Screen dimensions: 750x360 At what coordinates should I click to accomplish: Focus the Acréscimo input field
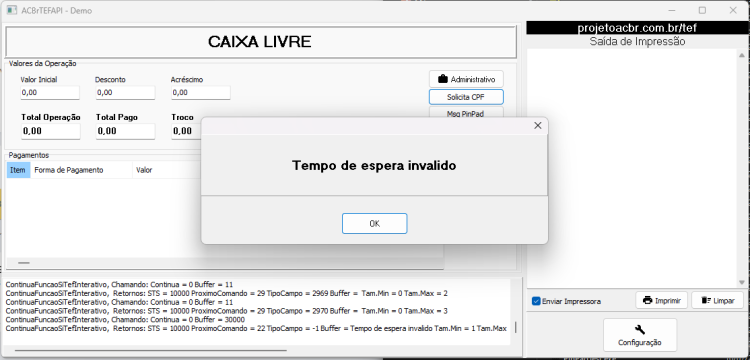pyautogui.click(x=200, y=93)
